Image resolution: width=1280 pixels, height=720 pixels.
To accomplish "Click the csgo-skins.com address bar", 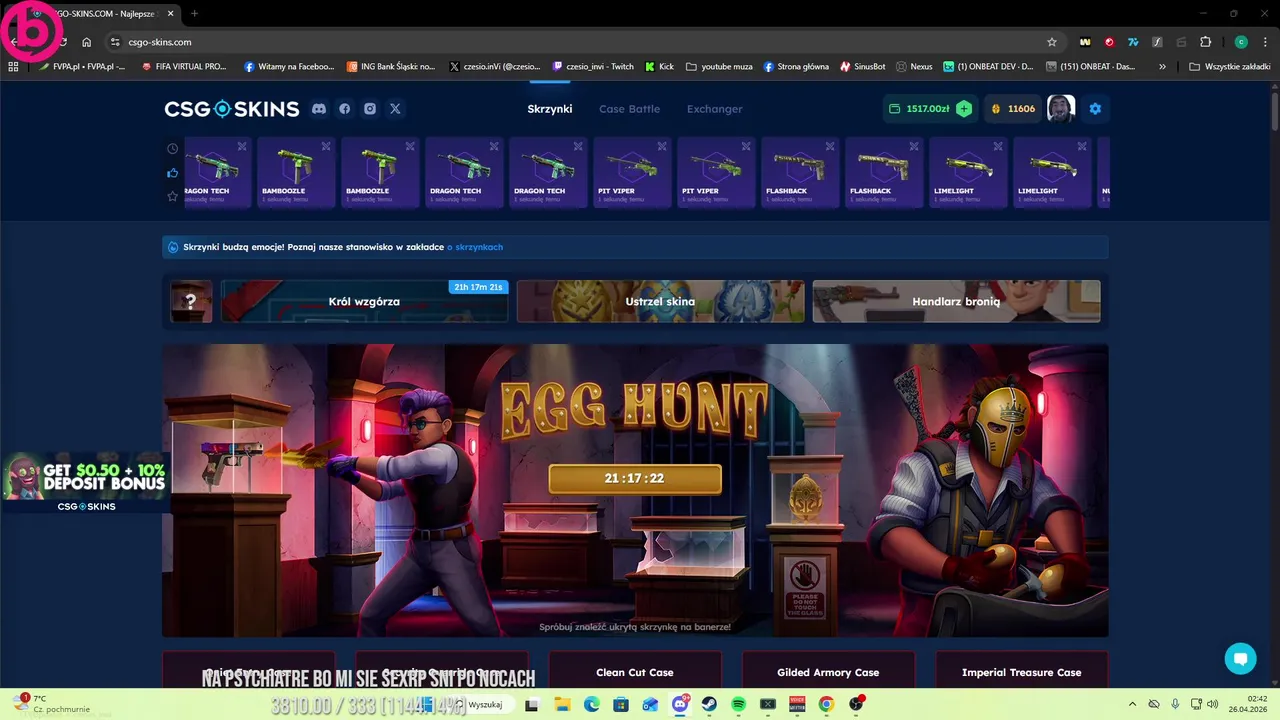I will click(580, 42).
